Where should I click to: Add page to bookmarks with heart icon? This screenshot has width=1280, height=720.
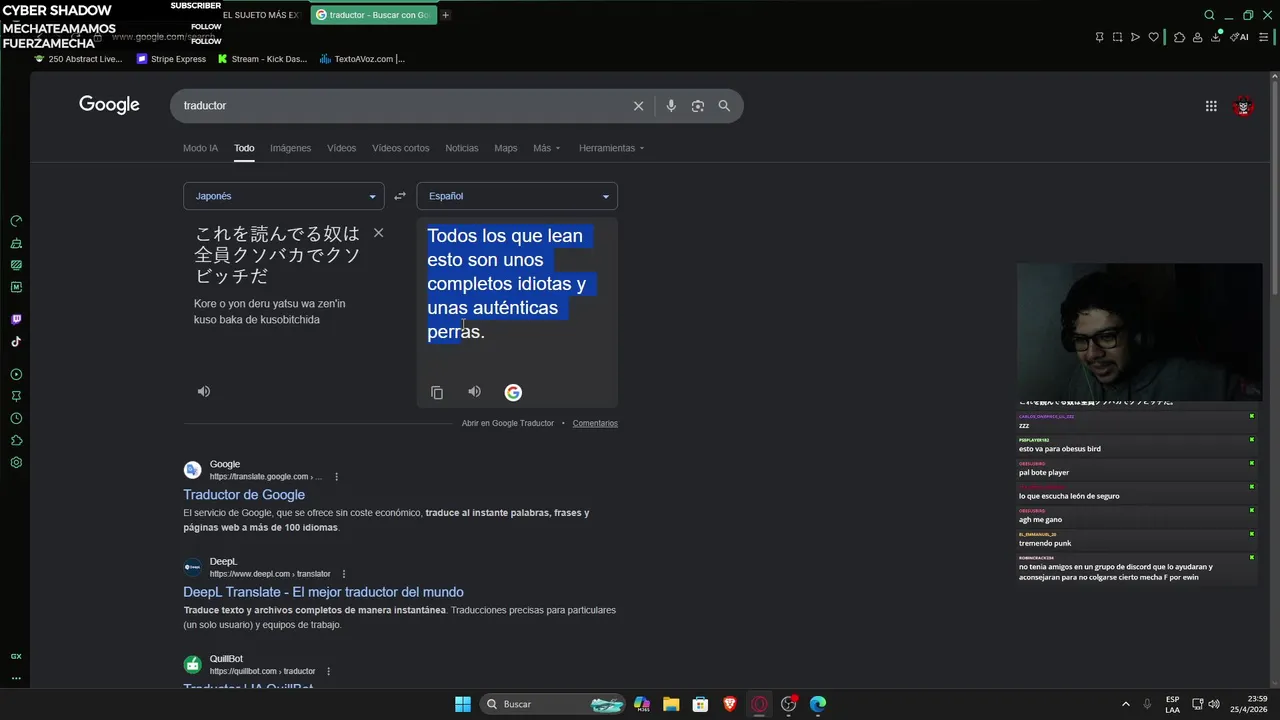[1153, 37]
